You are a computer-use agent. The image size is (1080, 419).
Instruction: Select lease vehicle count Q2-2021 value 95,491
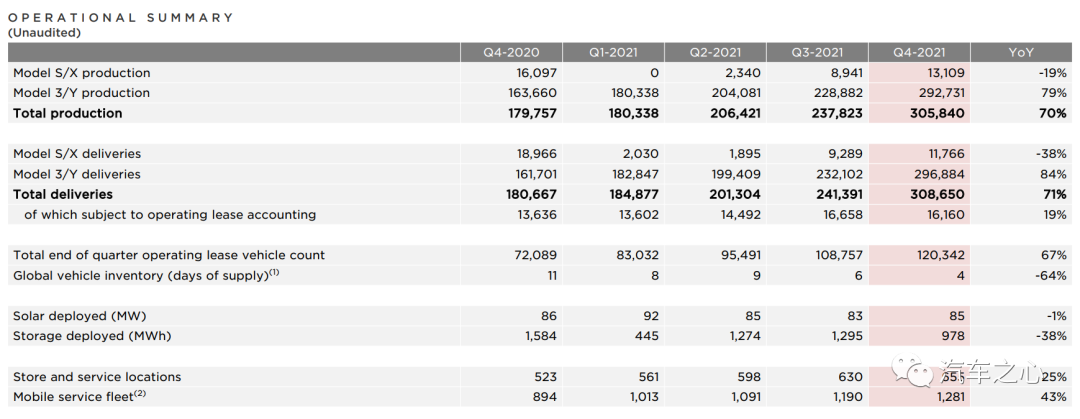pos(741,255)
